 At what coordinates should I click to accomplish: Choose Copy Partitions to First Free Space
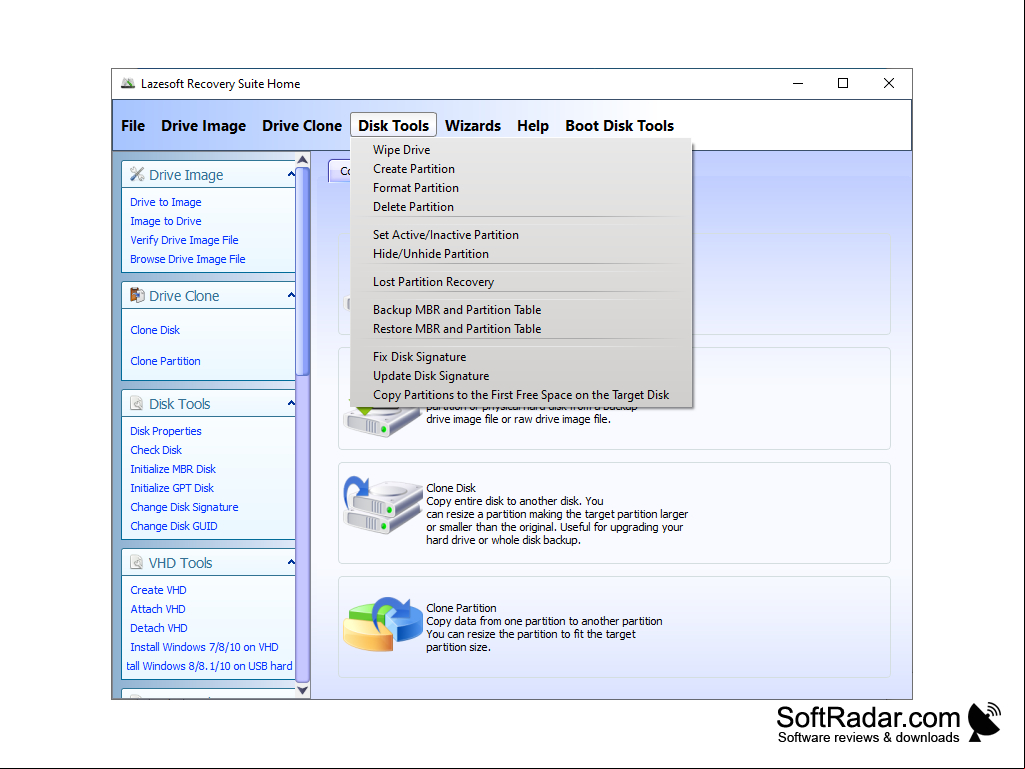pos(521,395)
